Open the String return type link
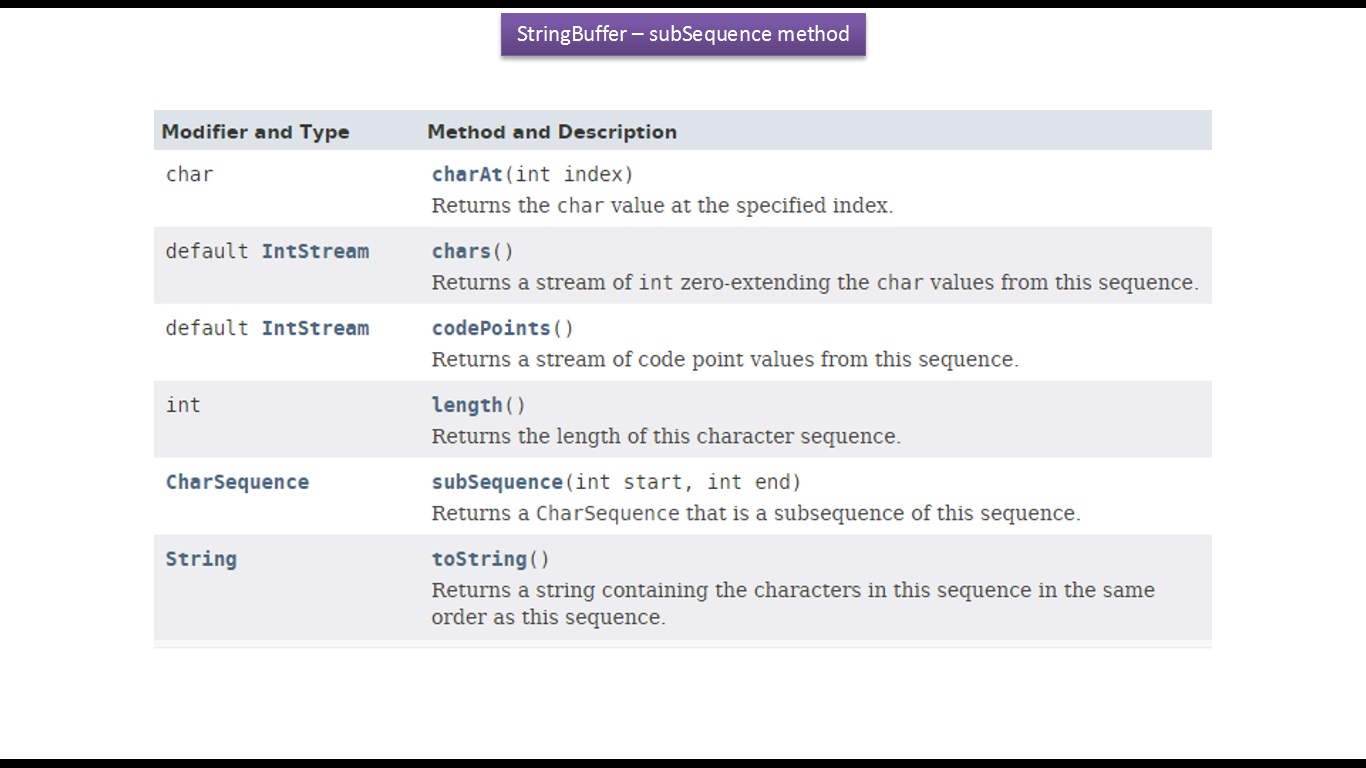This screenshot has height=768, width=1366. point(201,559)
